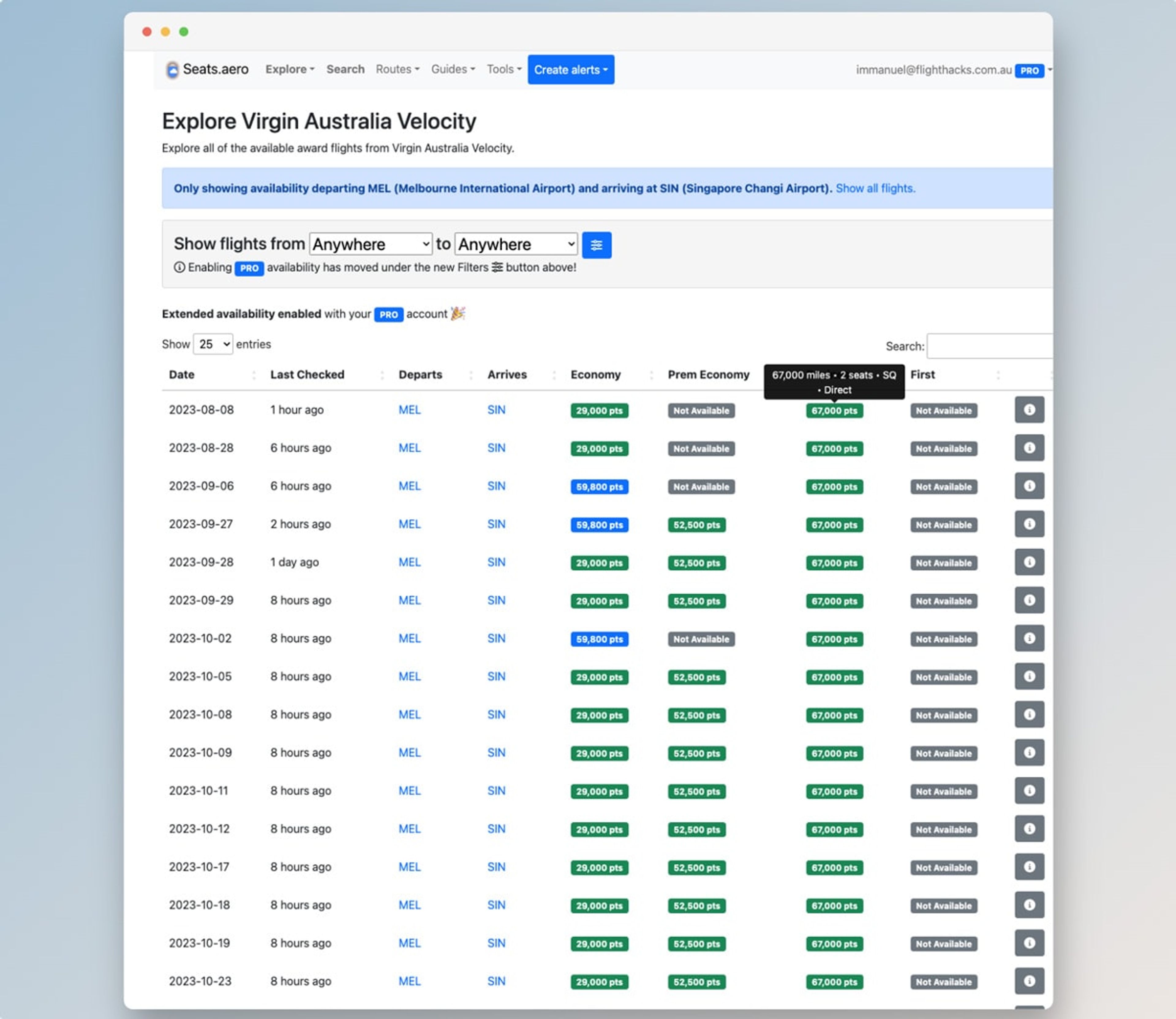Expand the Create alerts dropdown button
This screenshot has height=1019, width=1176.
point(570,70)
